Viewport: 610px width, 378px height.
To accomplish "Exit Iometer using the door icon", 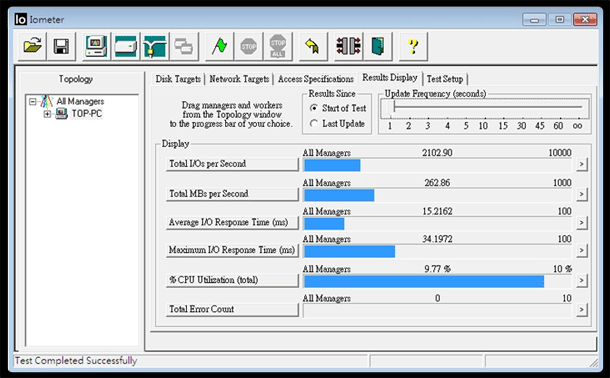I will click(377, 46).
